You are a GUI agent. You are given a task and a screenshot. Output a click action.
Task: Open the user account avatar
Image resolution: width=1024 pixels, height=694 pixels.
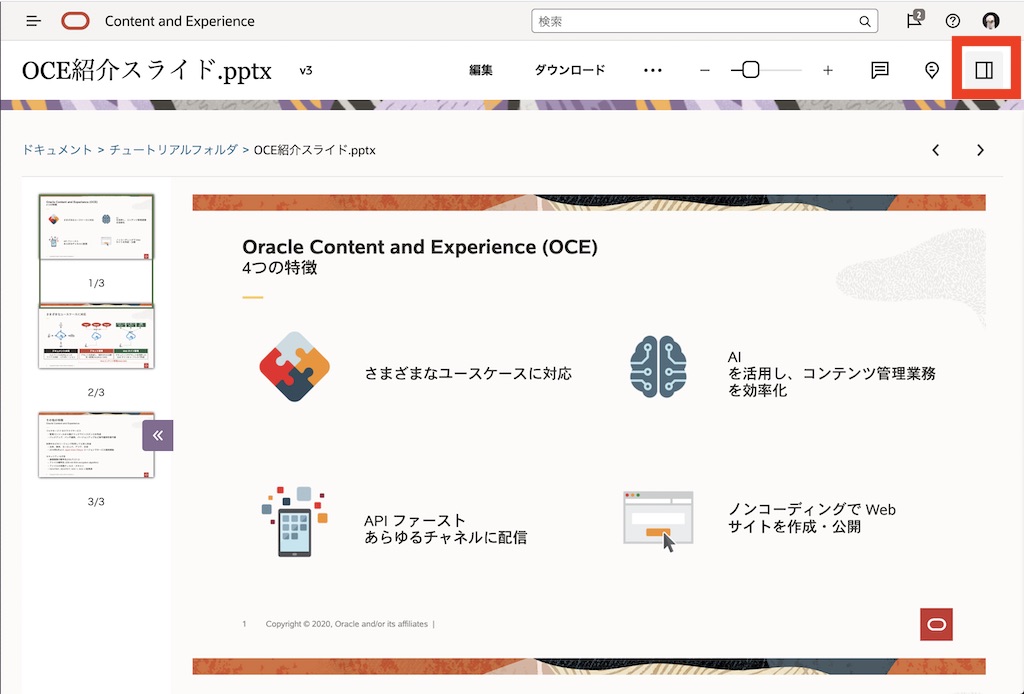click(990, 20)
